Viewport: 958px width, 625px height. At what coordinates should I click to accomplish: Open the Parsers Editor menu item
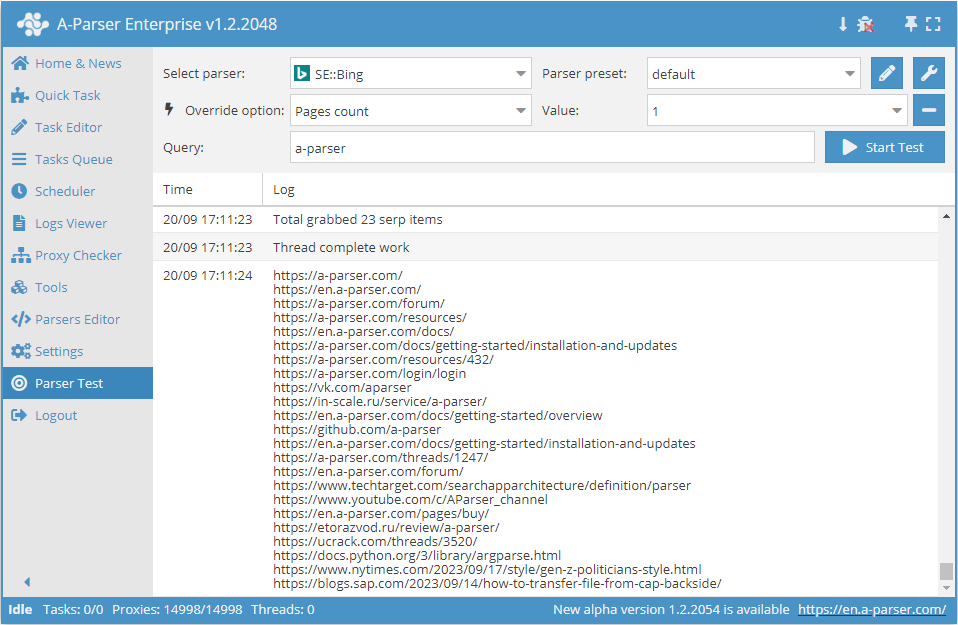pyautogui.click(x=77, y=319)
